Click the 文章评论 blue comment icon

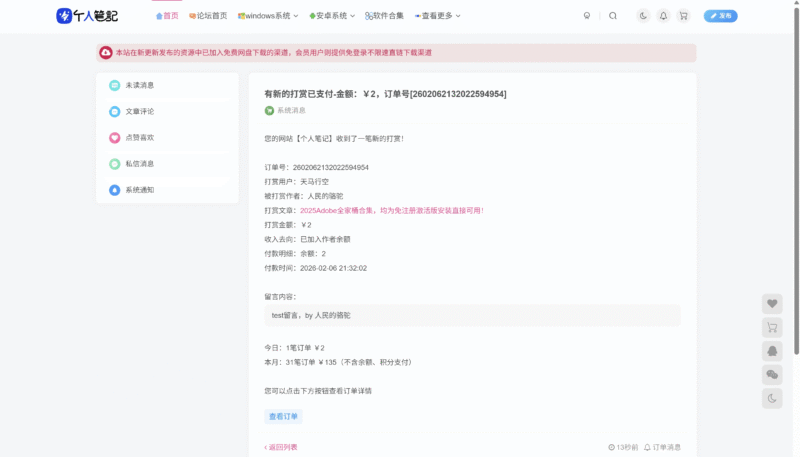click(x=114, y=111)
